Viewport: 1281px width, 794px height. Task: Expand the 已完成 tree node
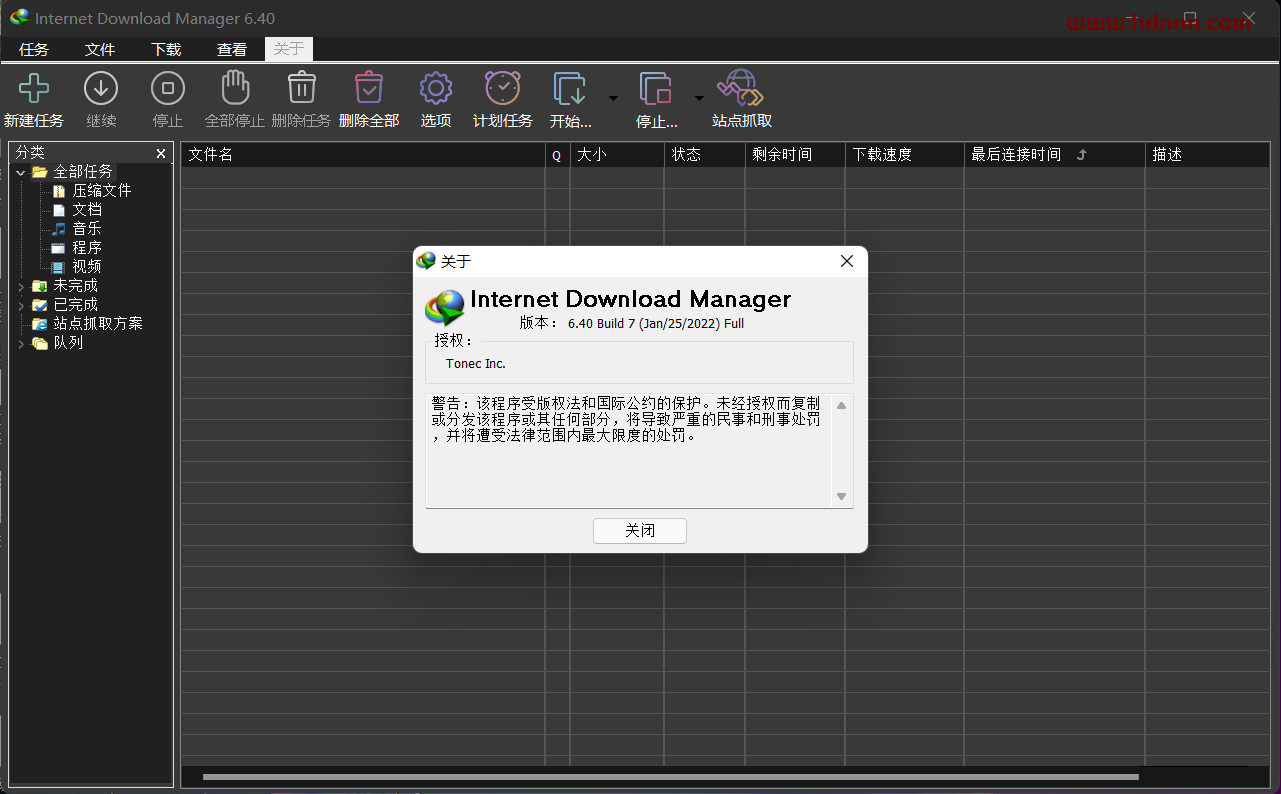click(x=20, y=305)
